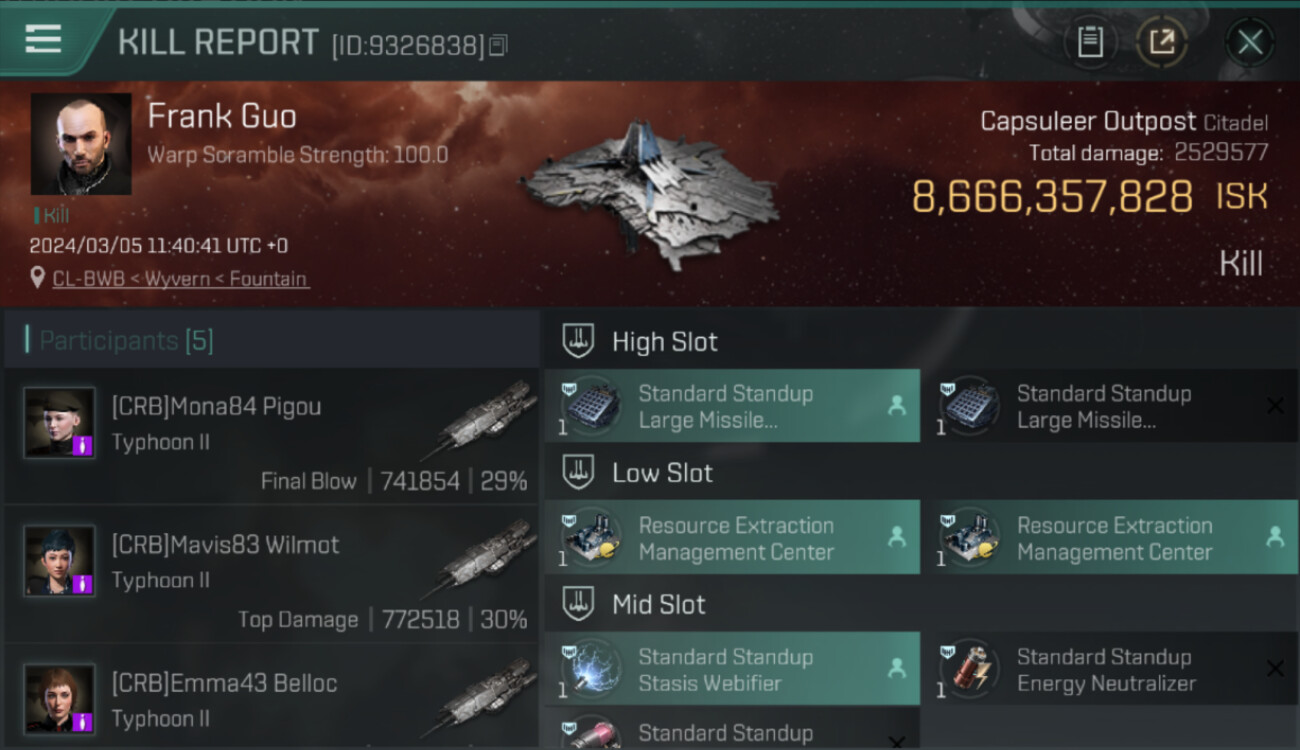Image resolution: width=1300 pixels, height=750 pixels.
Task: Select the Capsuleer Outpost citadel image
Action: point(648,195)
